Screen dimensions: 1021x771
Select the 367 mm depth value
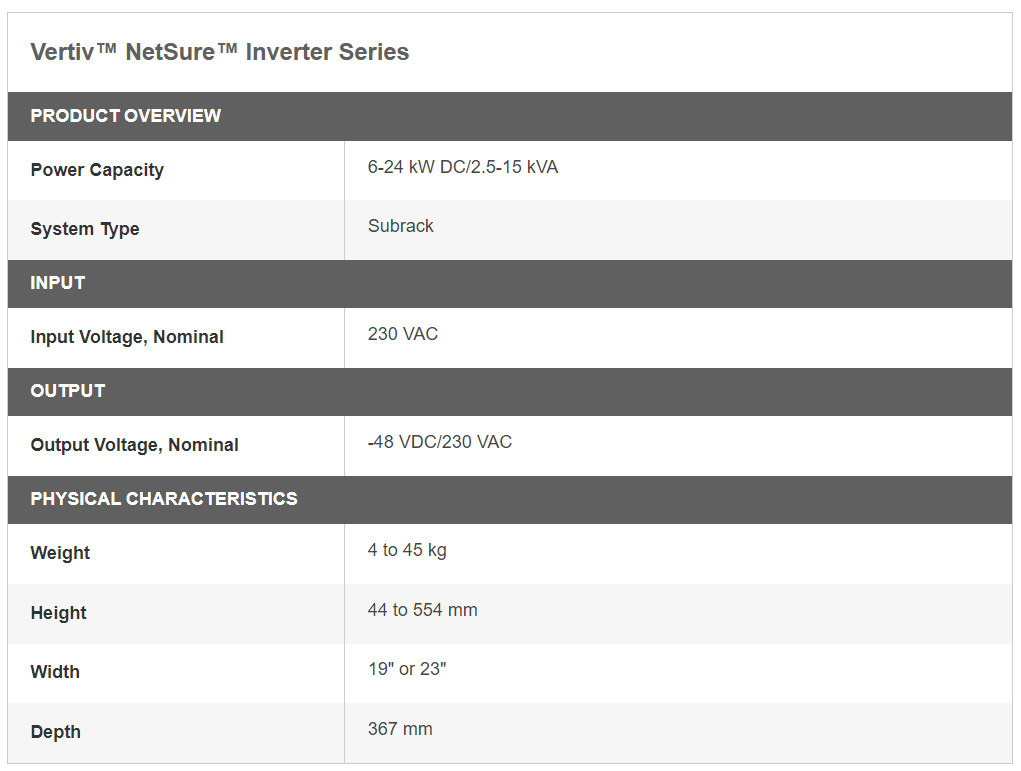pos(400,729)
